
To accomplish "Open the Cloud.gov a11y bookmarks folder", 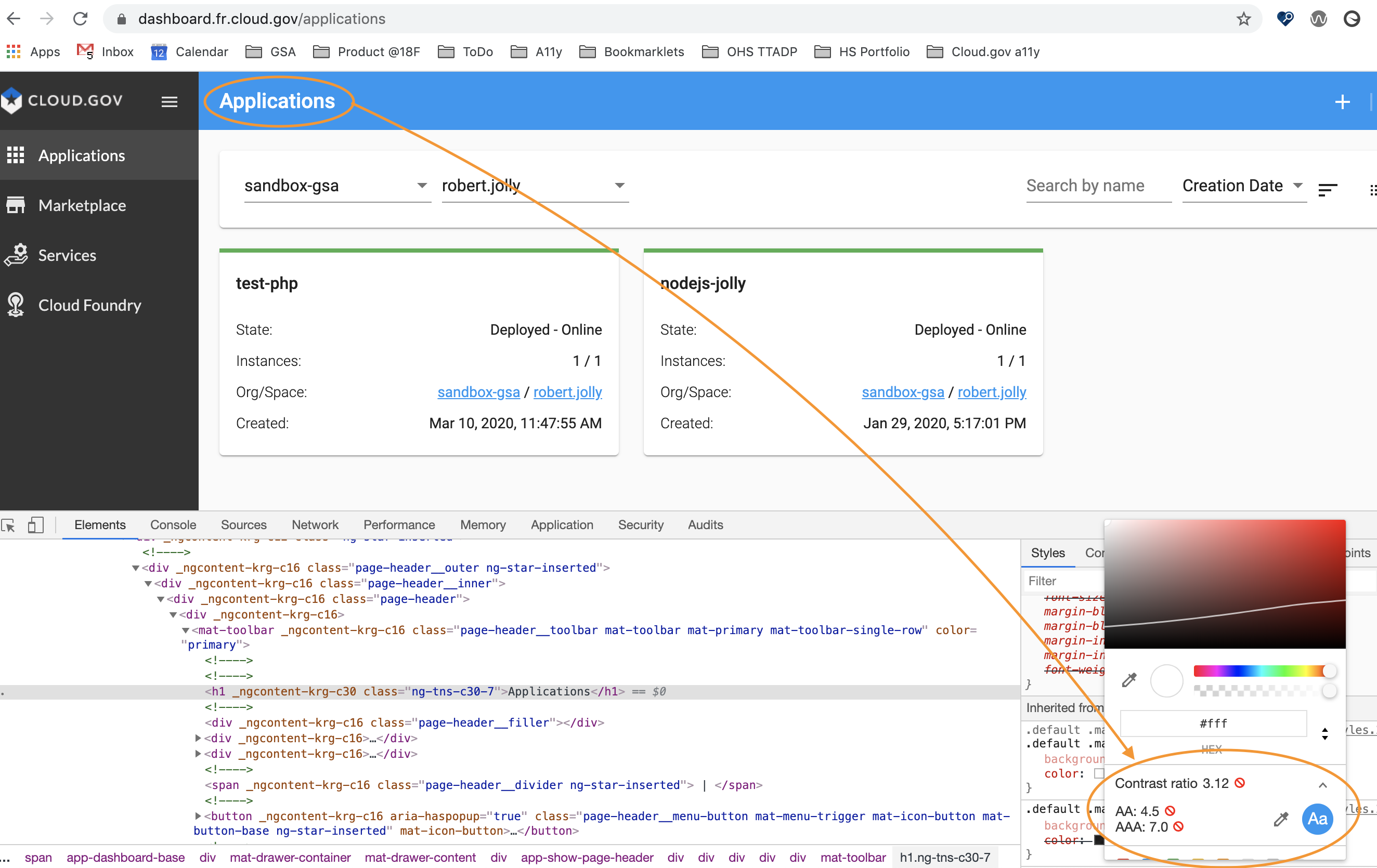I will 983,51.
